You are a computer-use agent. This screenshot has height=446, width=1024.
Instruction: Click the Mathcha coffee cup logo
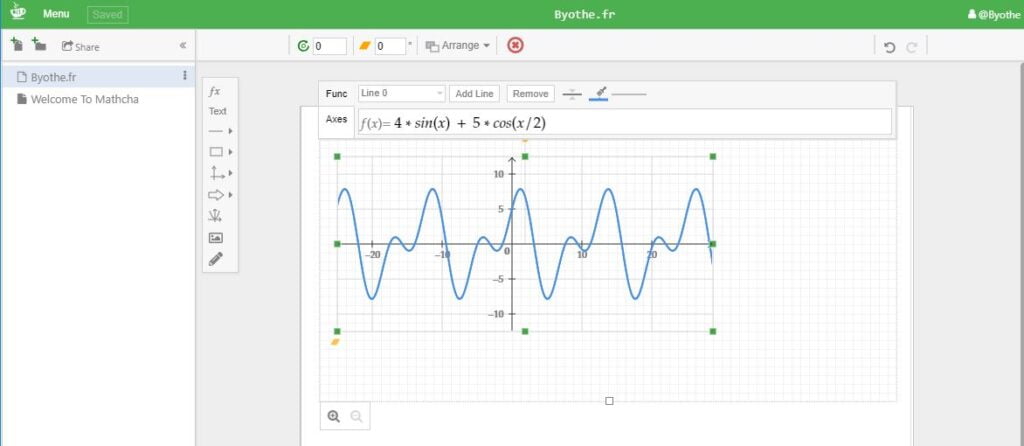pyautogui.click(x=18, y=11)
